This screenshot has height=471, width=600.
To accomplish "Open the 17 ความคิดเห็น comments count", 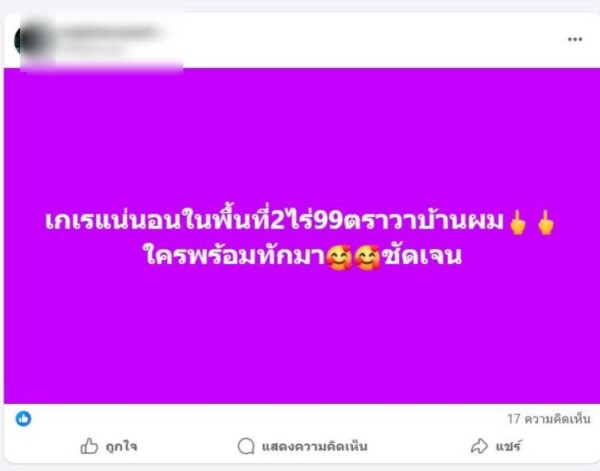I will tap(549, 419).
